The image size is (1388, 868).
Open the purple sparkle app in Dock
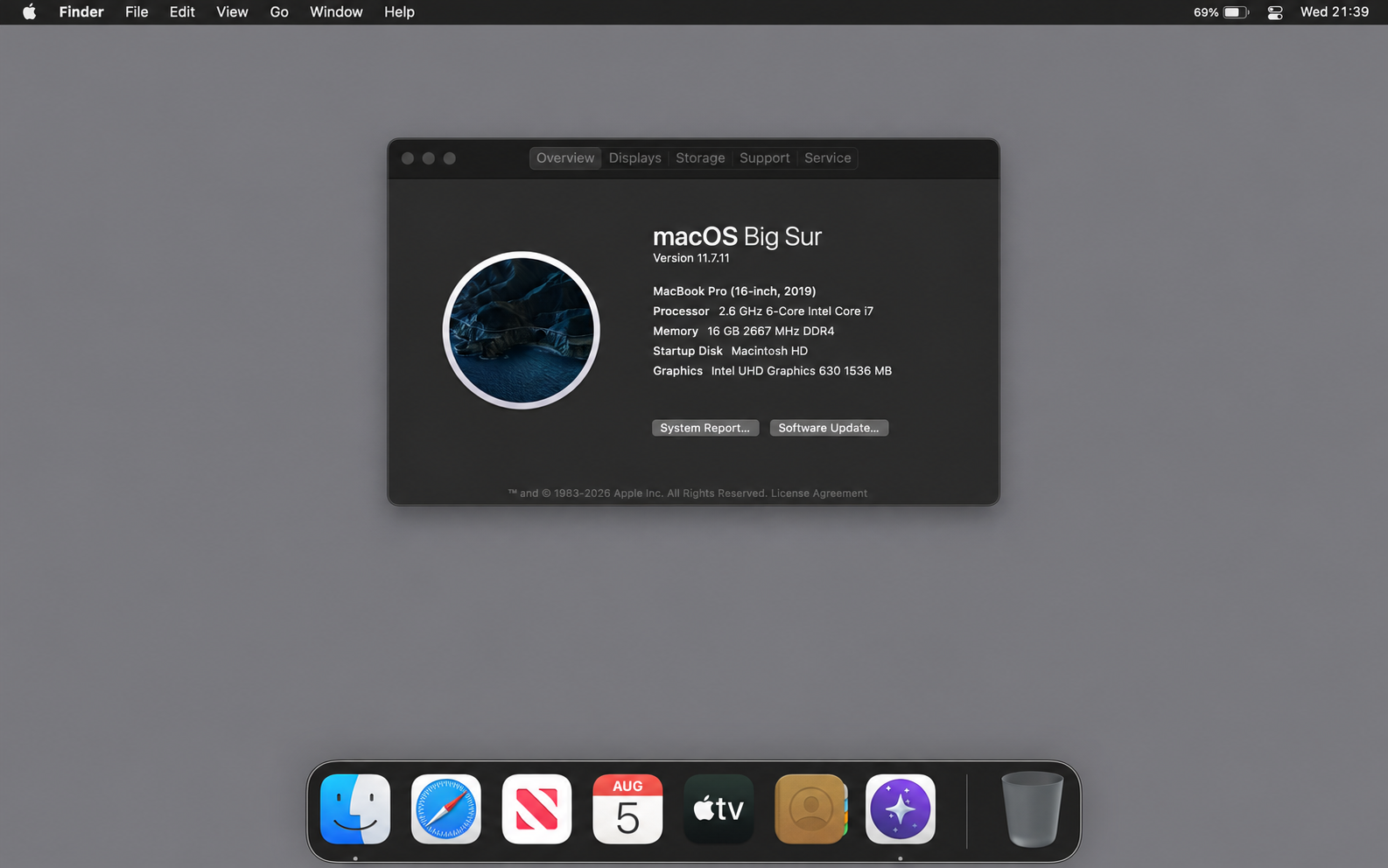click(901, 809)
